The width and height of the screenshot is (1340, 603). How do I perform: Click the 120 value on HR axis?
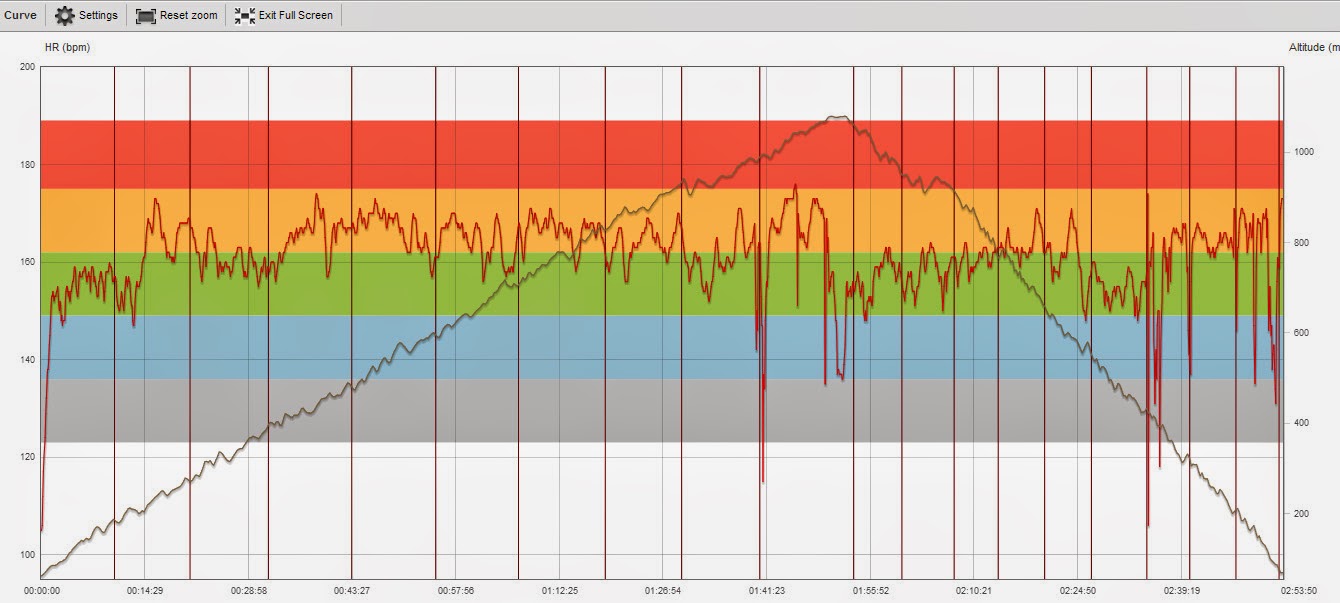27,457
